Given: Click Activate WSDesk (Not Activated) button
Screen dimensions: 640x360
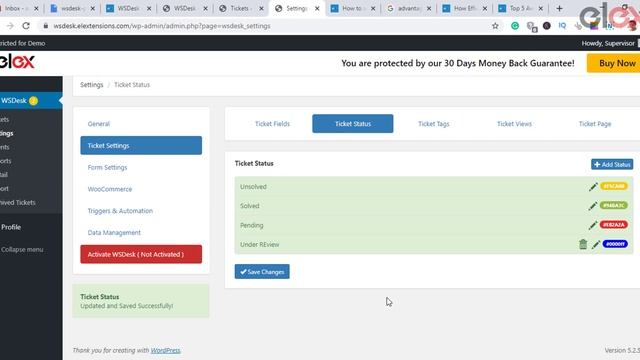Looking at the screenshot, I should (x=141, y=254).
